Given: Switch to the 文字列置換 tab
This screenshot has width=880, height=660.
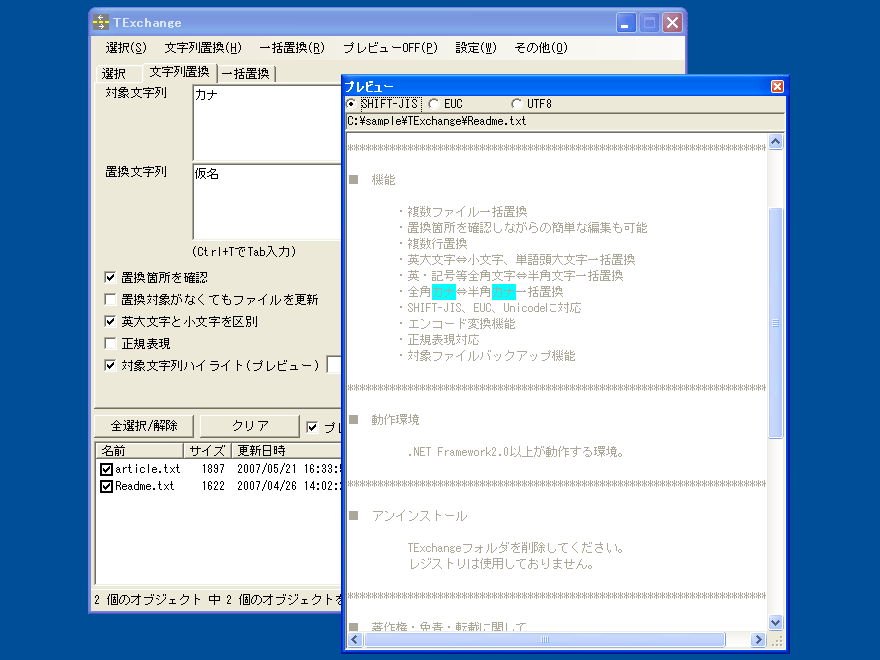Looking at the screenshot, I should tap(180, 72).
